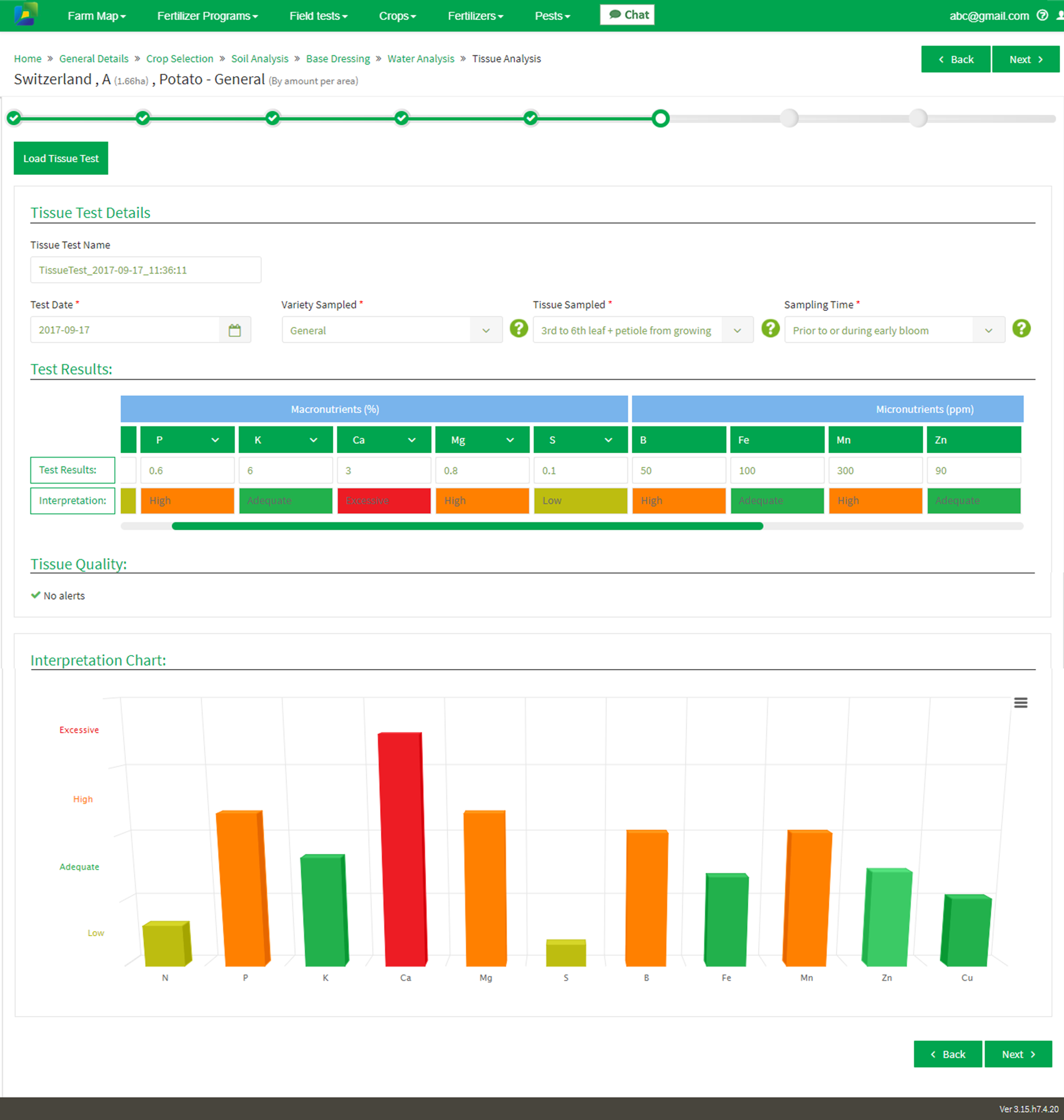Open the Test Date calendar picker
This screenshot has width=1064, height=1120.
235,330
